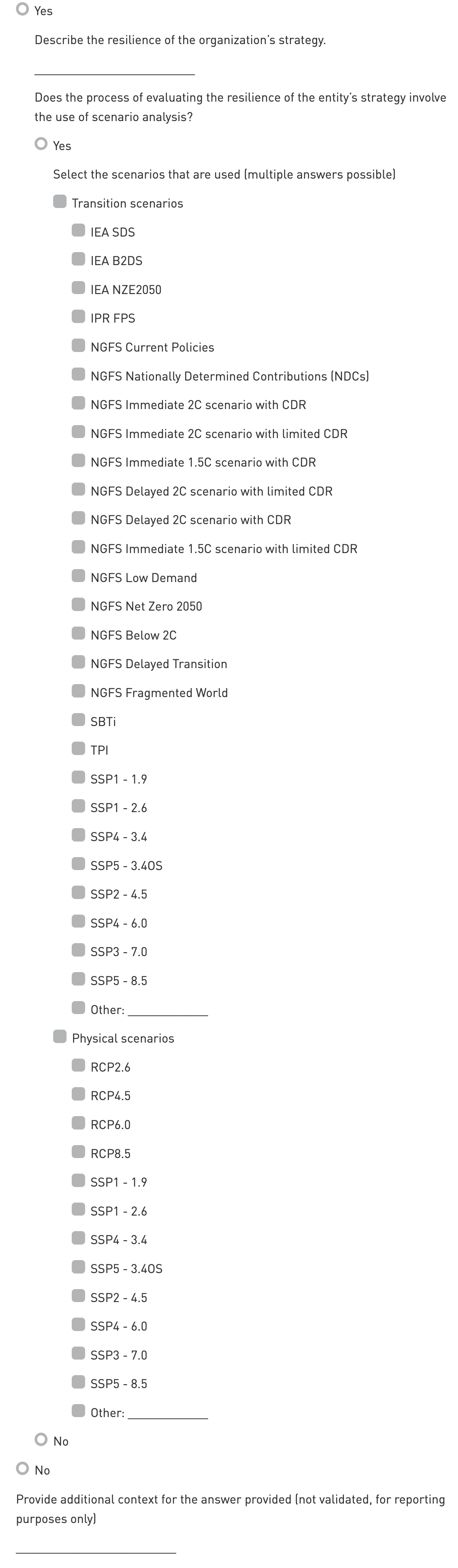Enable the RCP8.5 scenario checkbox
Image resolution: width=458 pixels, height=1568 pixels.
pos(79,1152)
